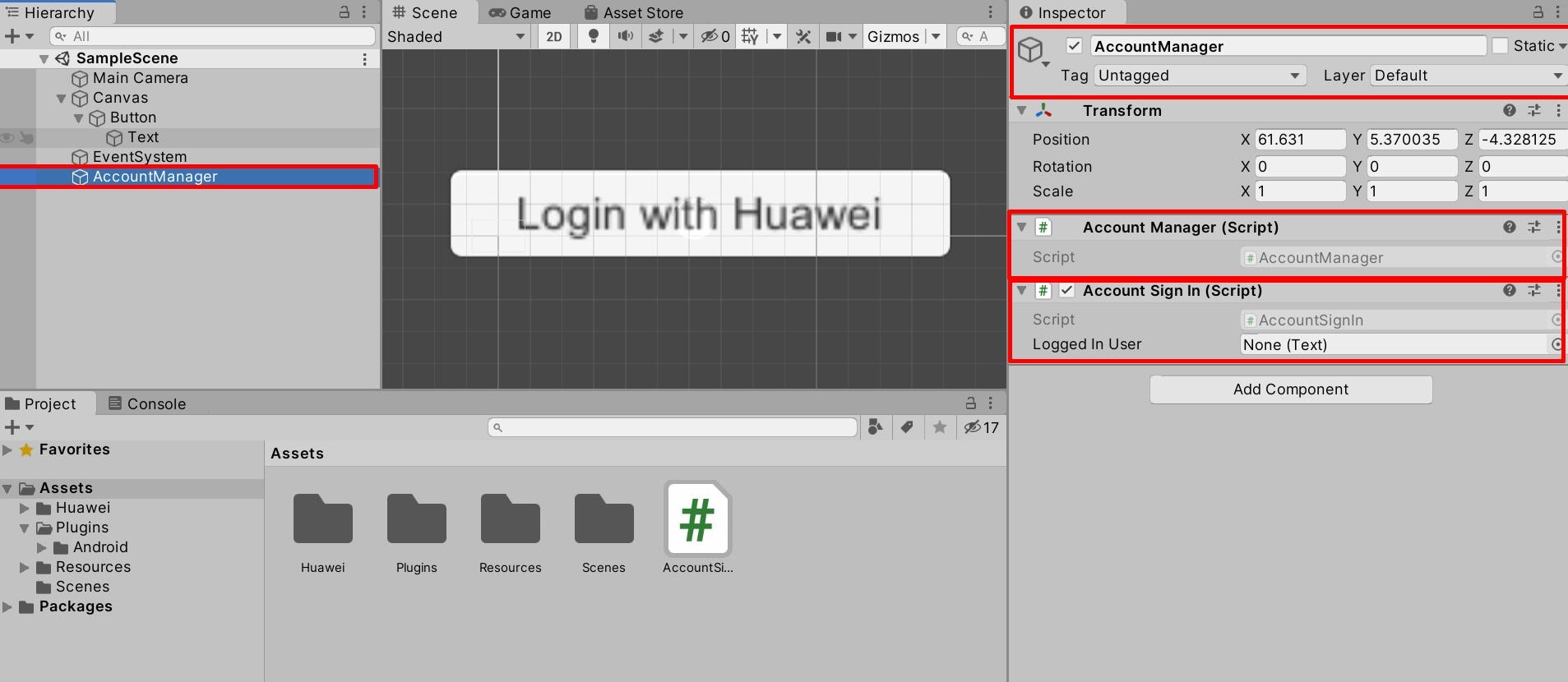Open Account Sign In script help icon
The width and height of the screenshot is (1568, 682).
pos(1510,290)
